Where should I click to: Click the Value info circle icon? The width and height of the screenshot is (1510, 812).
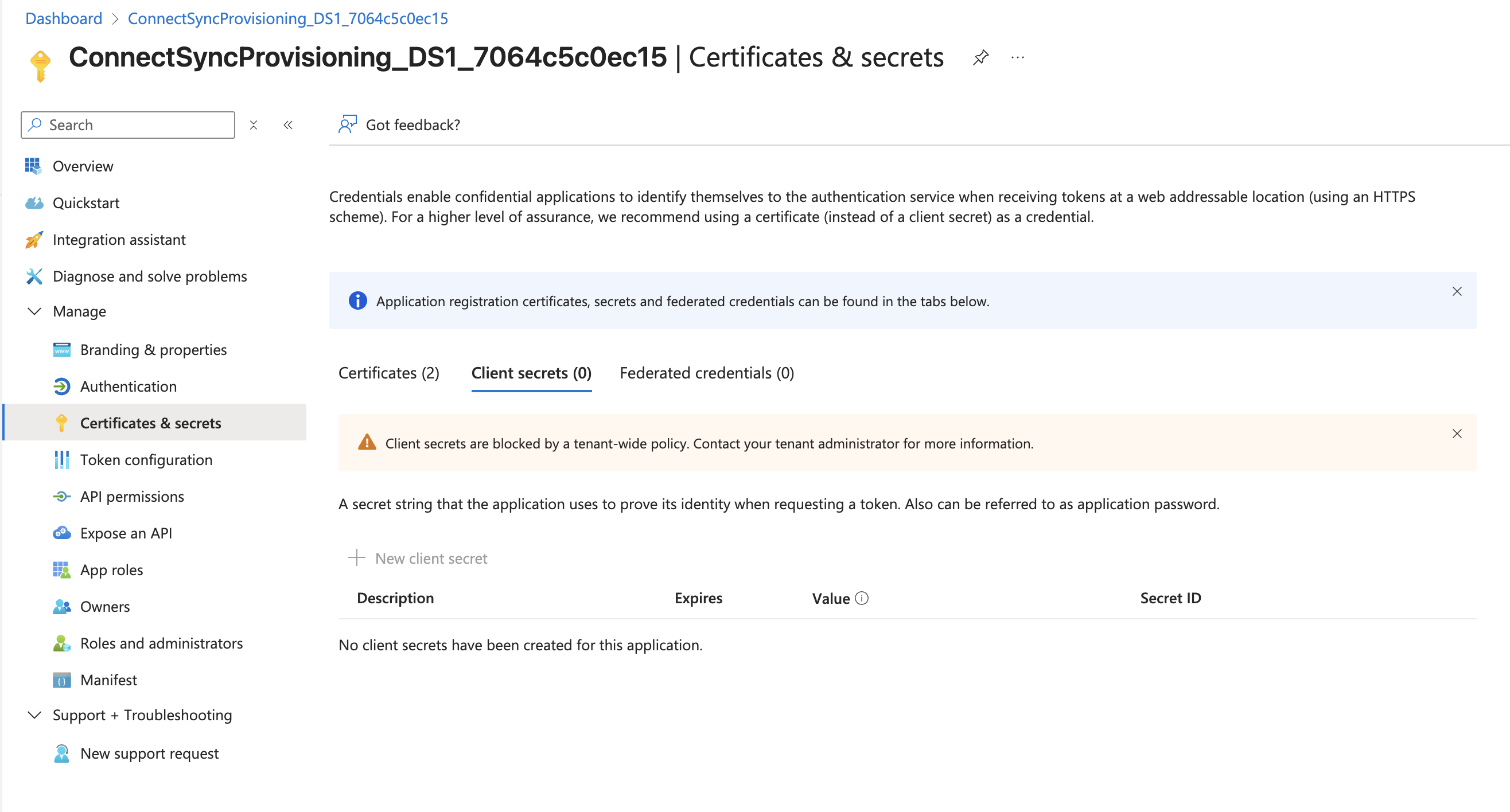(x=862, y=598)
